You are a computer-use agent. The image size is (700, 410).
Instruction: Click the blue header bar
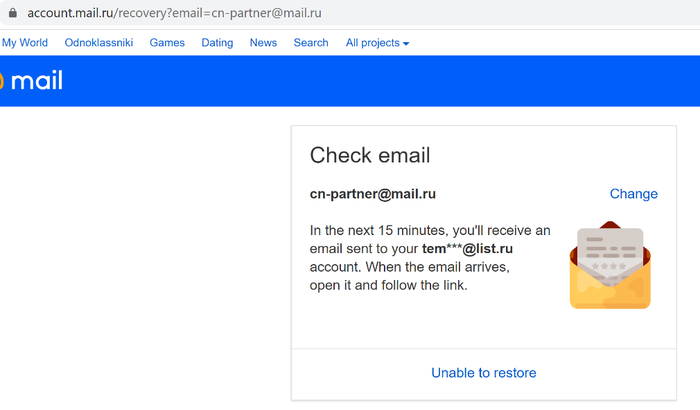pos(350,81)
